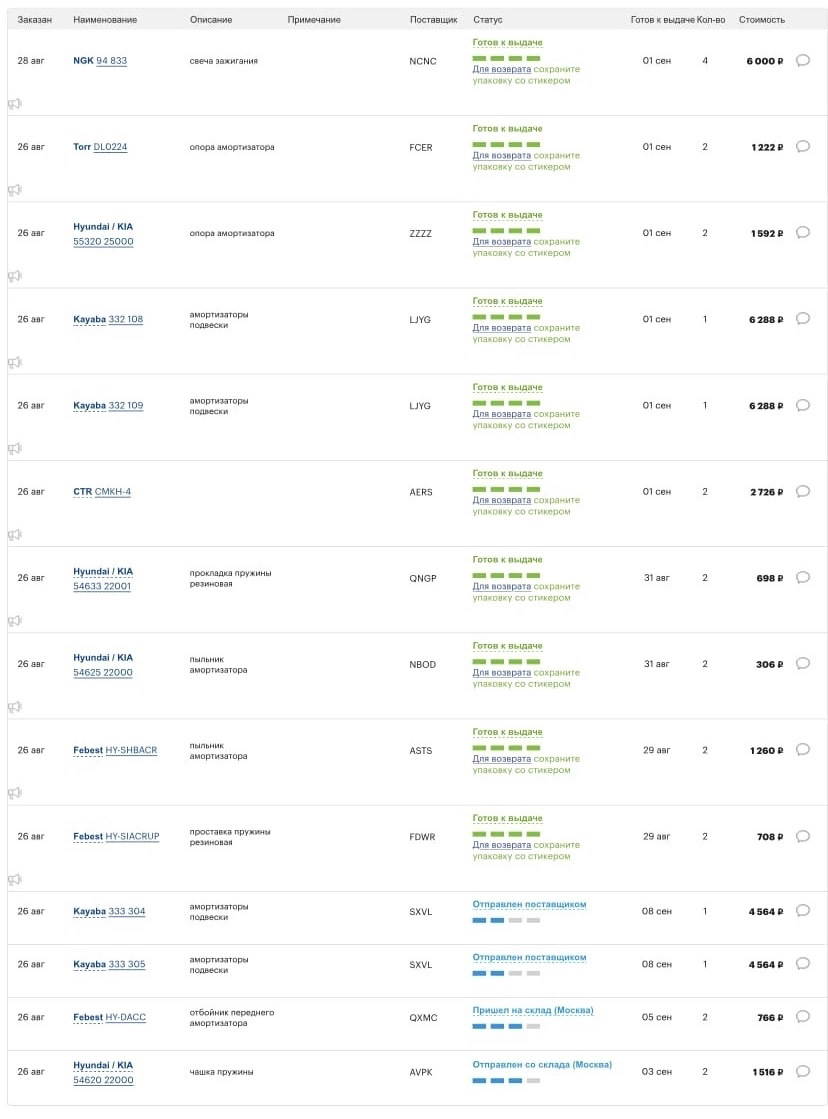Click the megaphone icon beside Hyundai/KIA 55320 25000
Image resolution: width=828 pixels, height=1119 pixels.
(14, 277)
